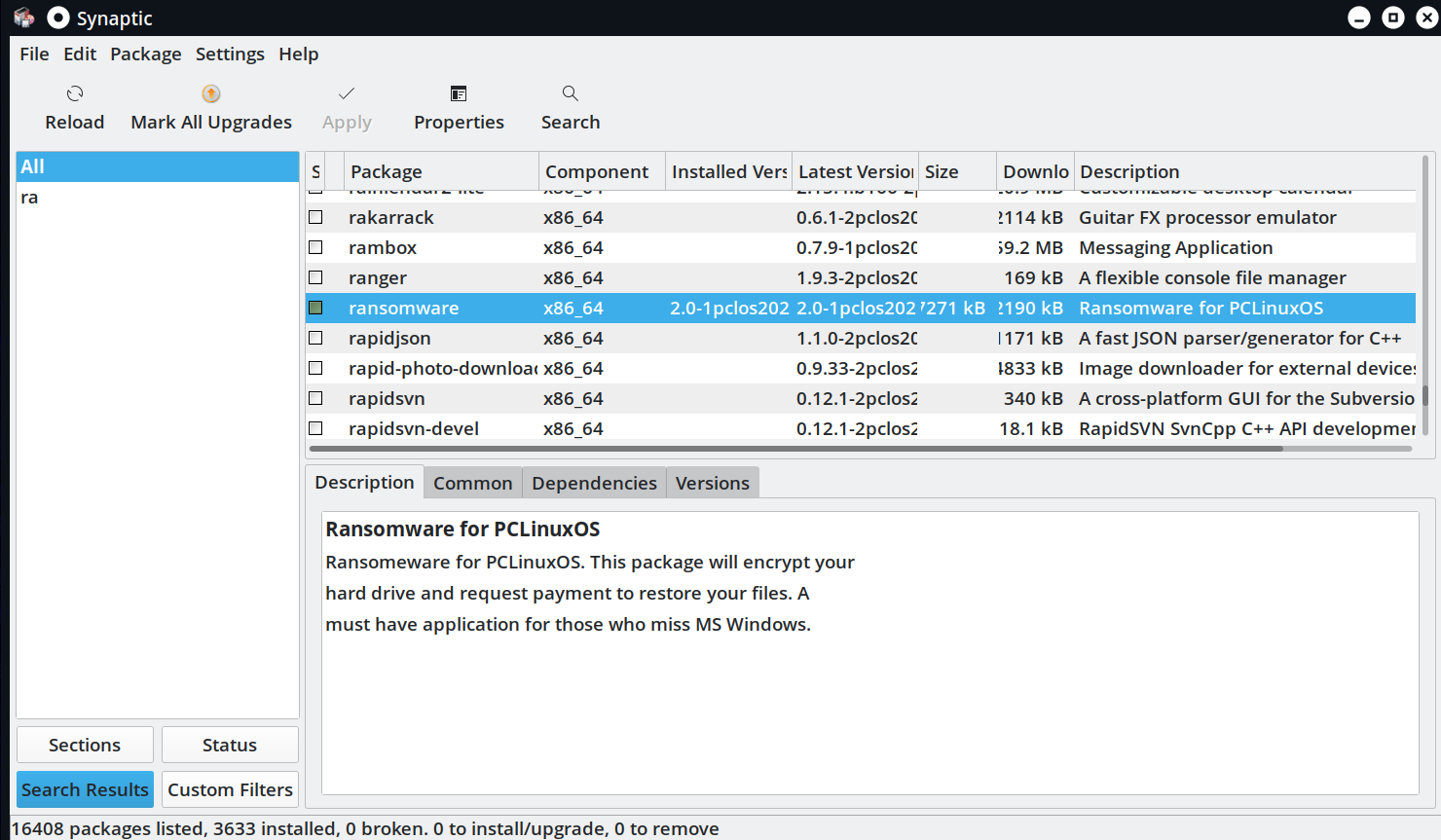This screenshot has width=1441, height=840.
Task: Toggle the ranger package checkbox
Action: [x=315, y=277]
